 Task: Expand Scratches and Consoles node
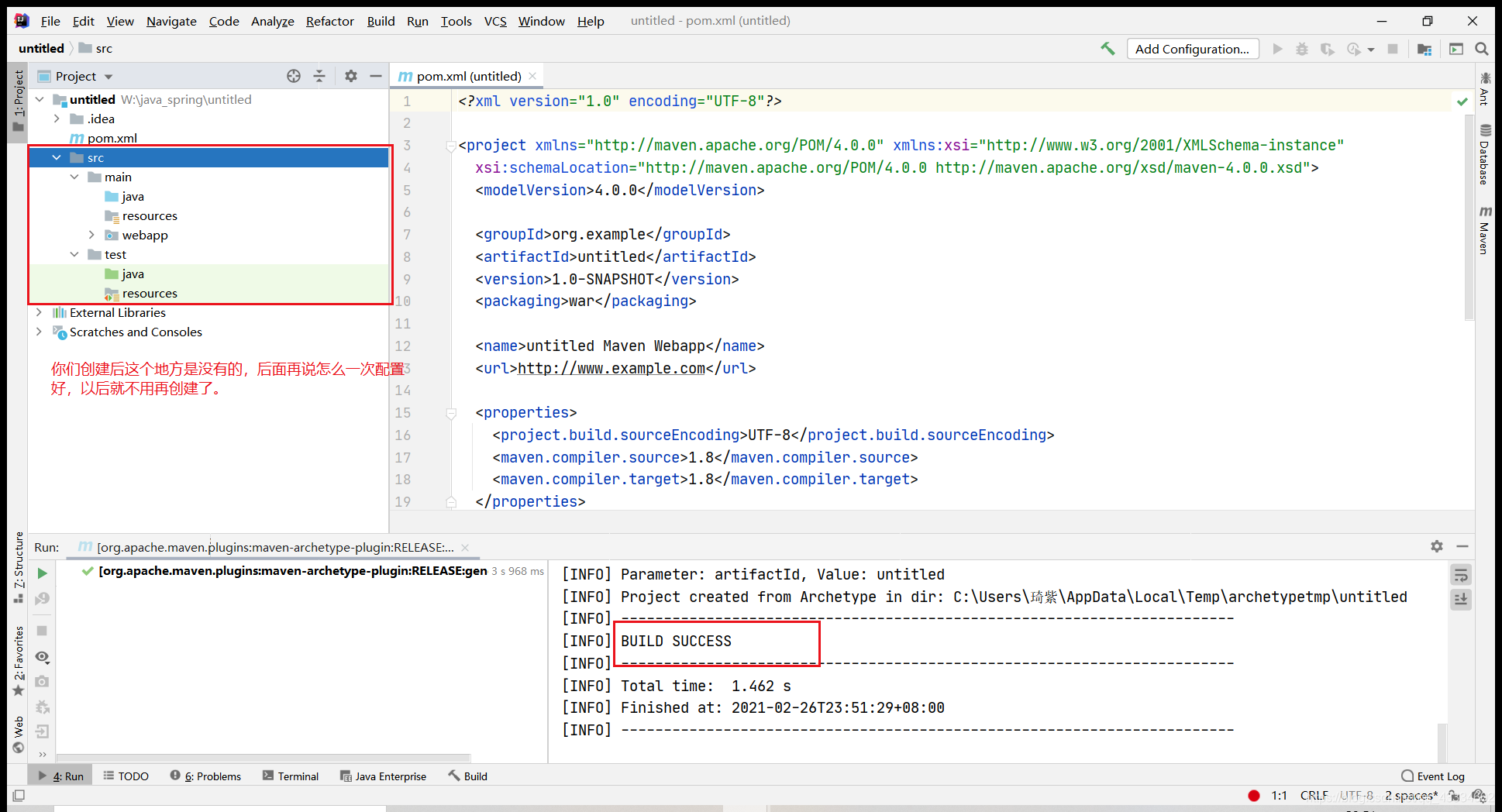(x=40, y=332)
